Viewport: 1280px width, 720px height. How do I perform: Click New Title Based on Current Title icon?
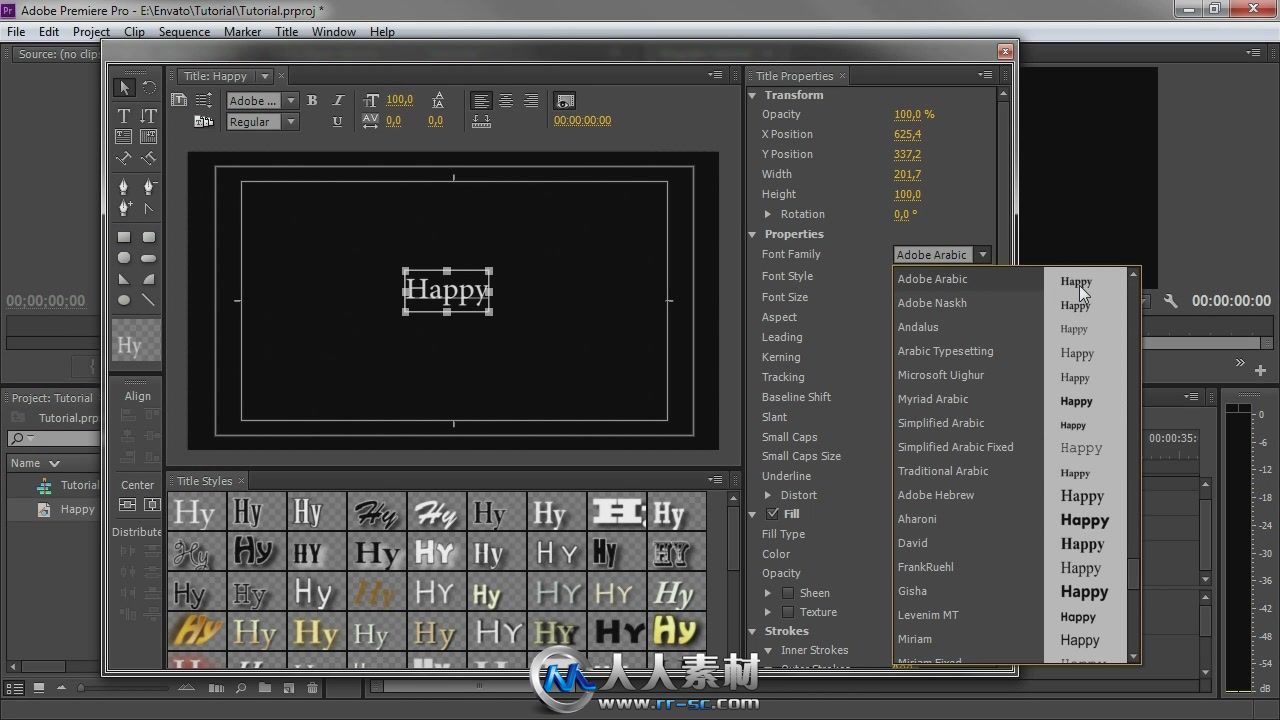[179, 100]
